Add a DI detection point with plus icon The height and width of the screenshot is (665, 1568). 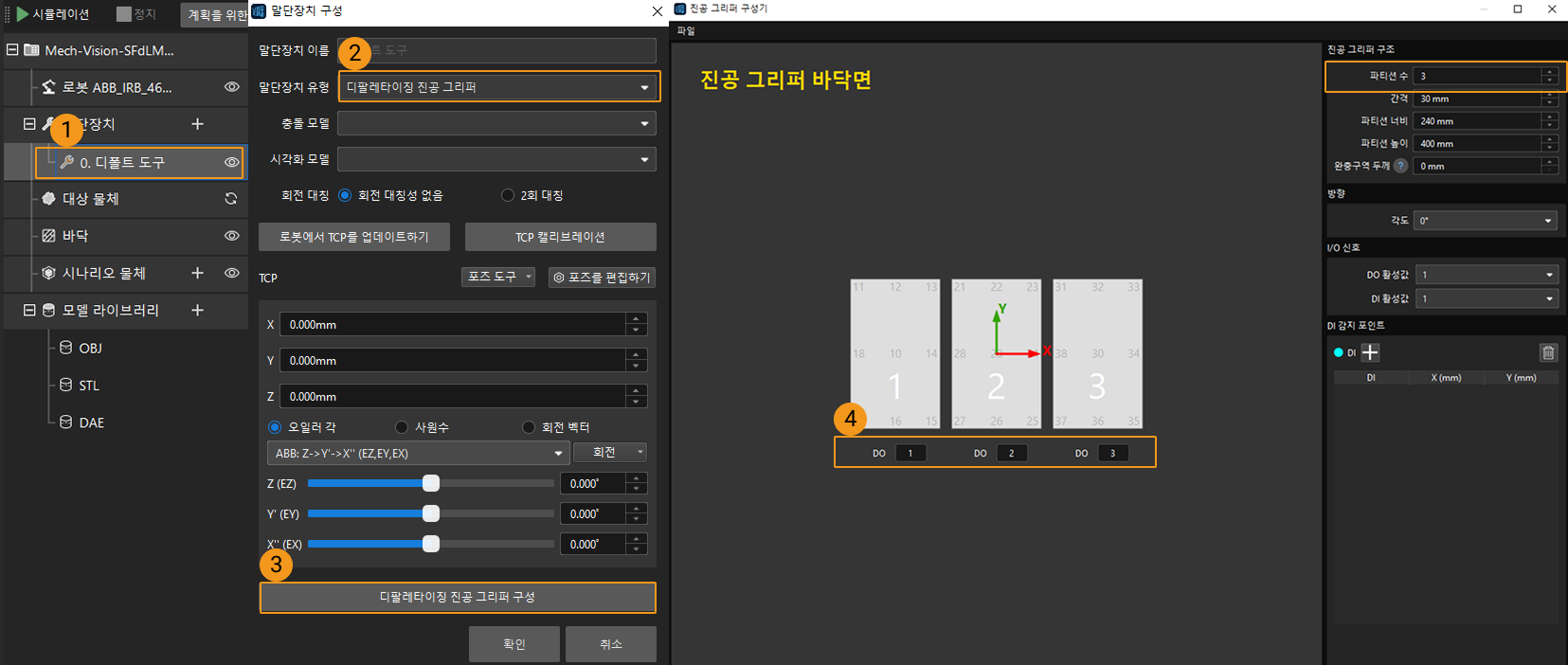[1370, 352]
